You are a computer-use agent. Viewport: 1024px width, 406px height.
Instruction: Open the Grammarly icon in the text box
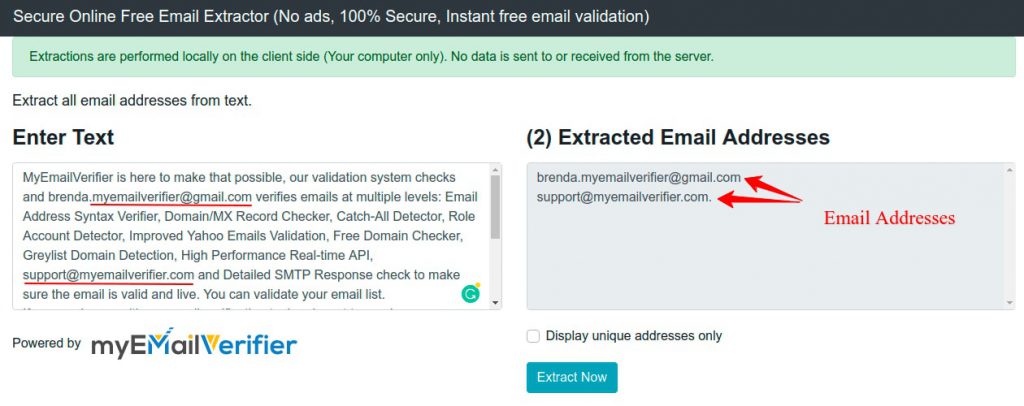[x=470, y=294]
